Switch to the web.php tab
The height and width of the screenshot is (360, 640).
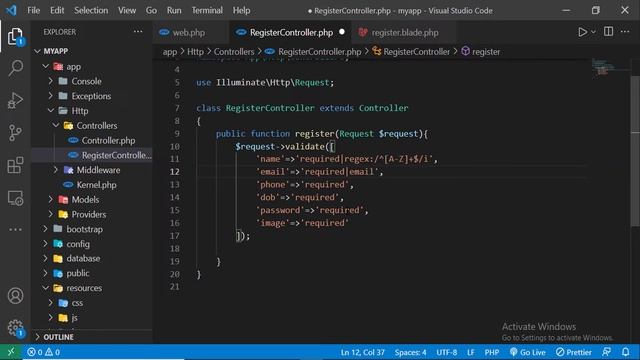tap(189, 32)
